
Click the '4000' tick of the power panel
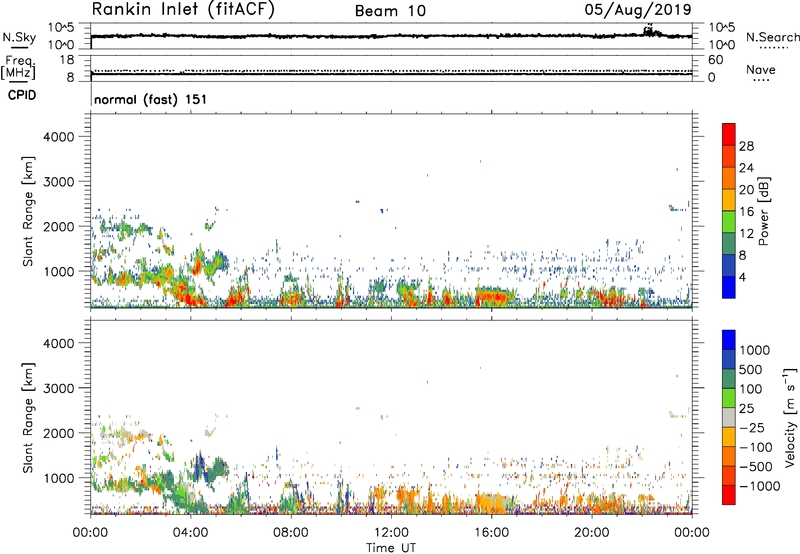coord(58,137)
